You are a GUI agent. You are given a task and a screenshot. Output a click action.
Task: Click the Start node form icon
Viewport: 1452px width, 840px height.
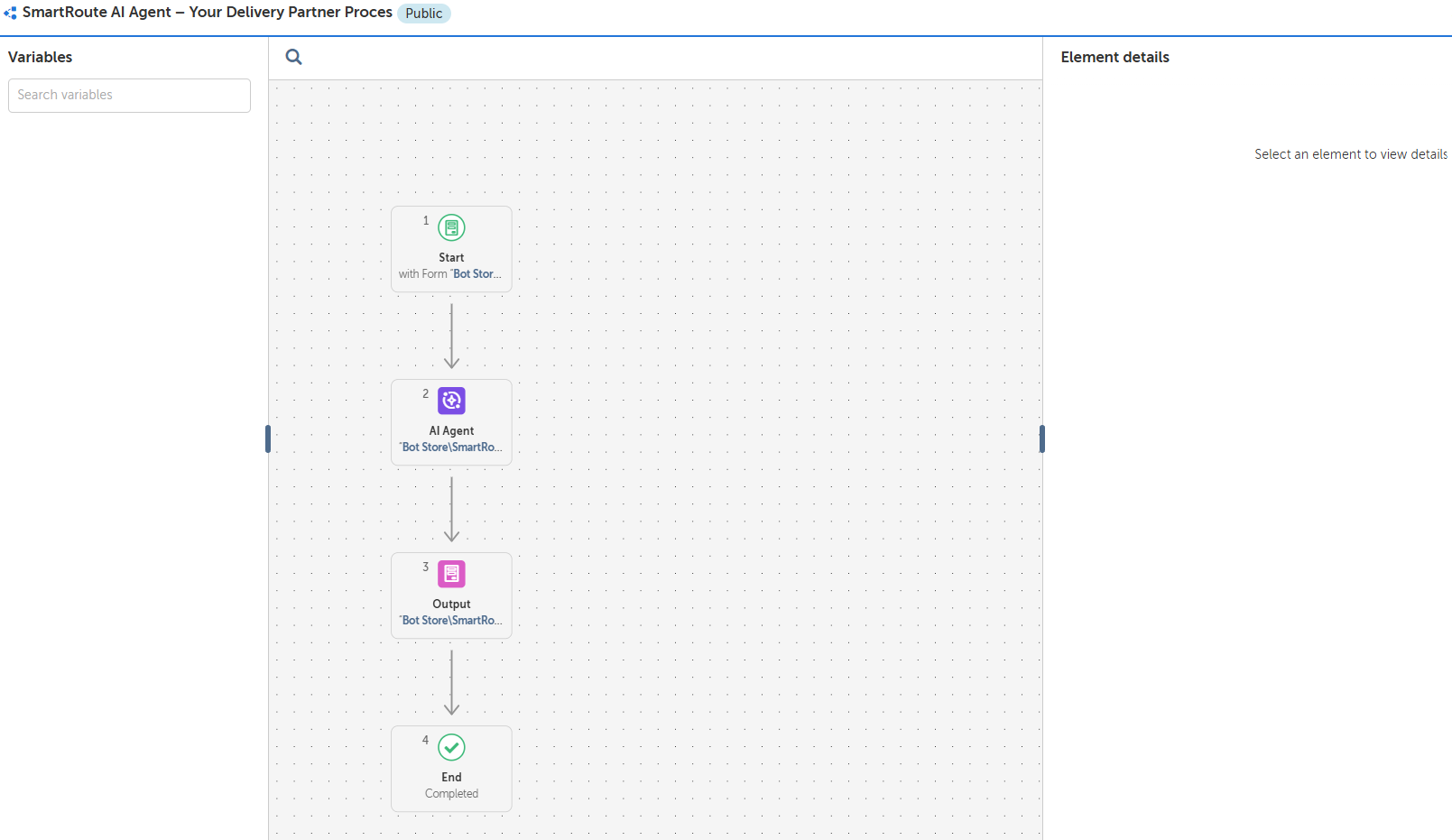point(451,228)
